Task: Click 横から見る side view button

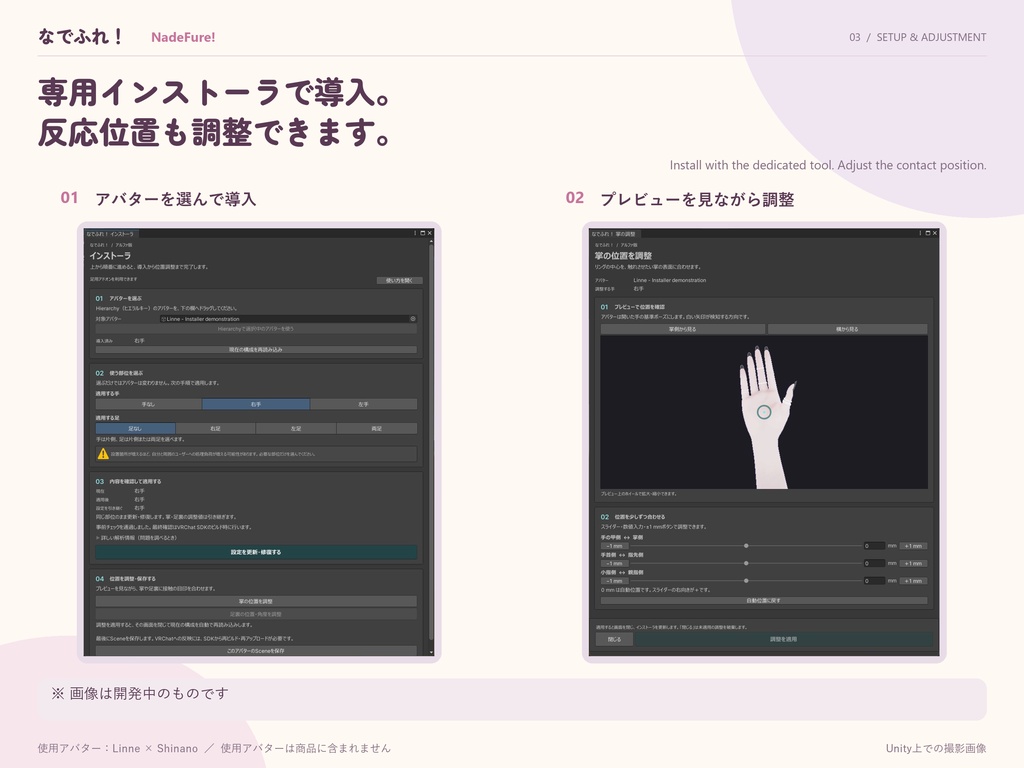Action: 847,329
